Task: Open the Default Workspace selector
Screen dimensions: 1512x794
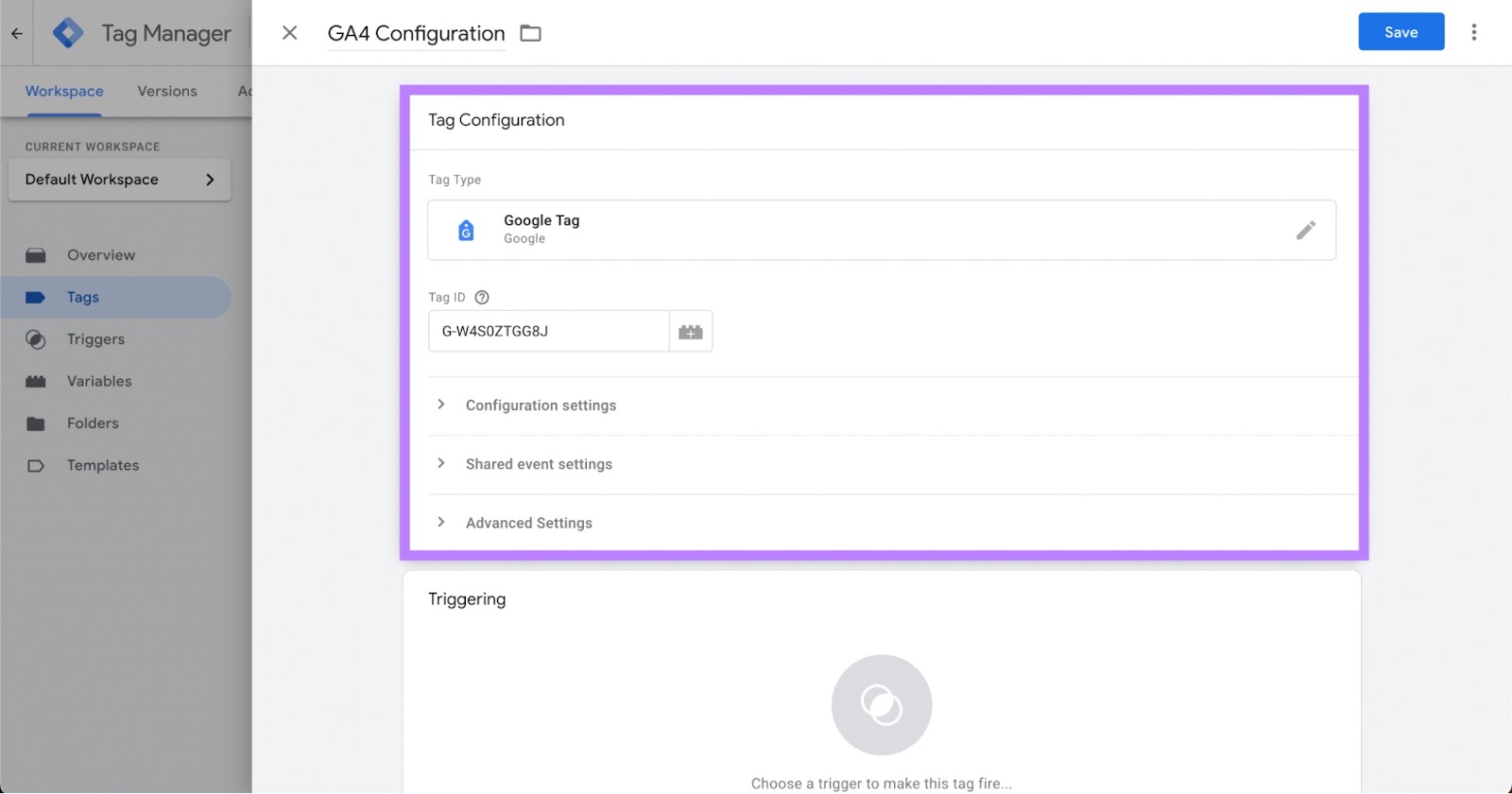Action: pyautogui.click(x=120, y=180)
